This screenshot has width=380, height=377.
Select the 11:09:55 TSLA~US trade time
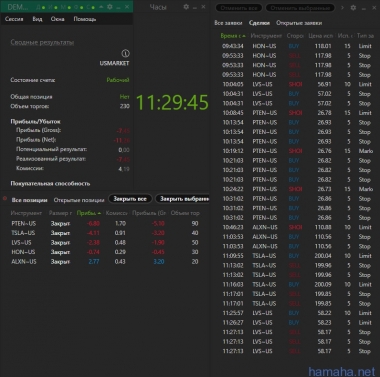click(x=233, y=256)
